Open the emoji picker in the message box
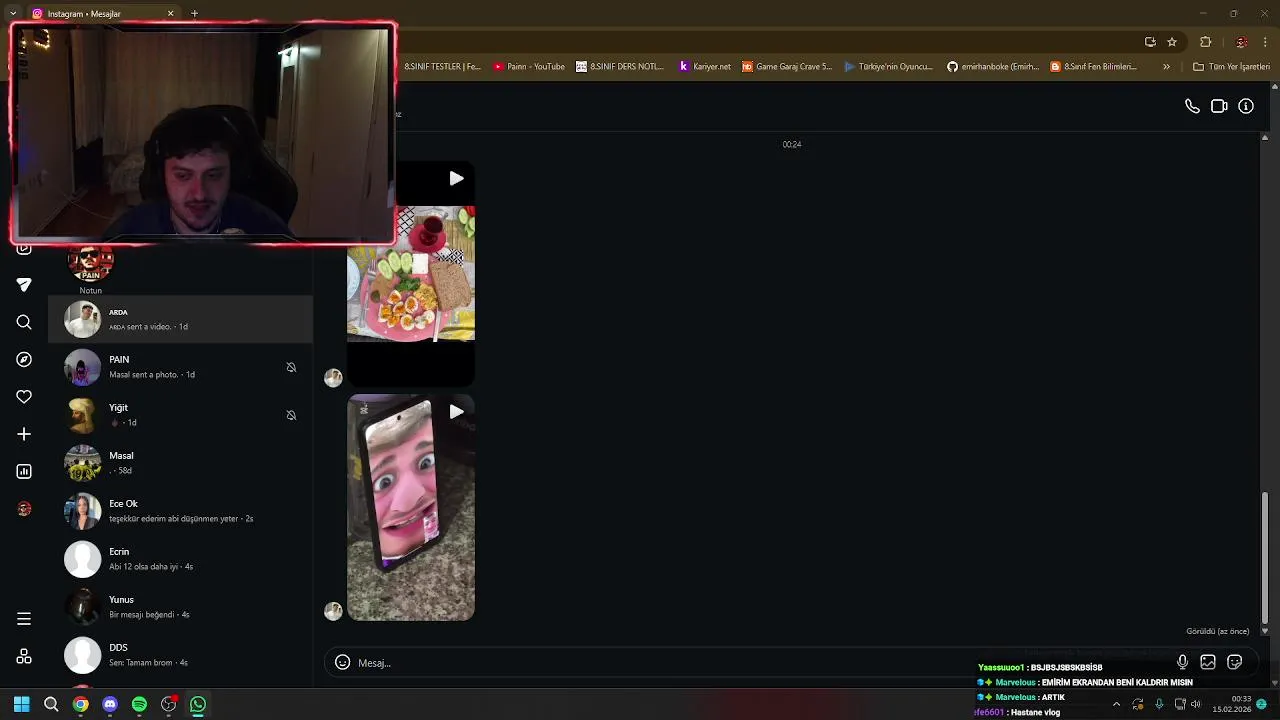The width and height of the screenshot is (1280, 720). [x=342, y=662]
